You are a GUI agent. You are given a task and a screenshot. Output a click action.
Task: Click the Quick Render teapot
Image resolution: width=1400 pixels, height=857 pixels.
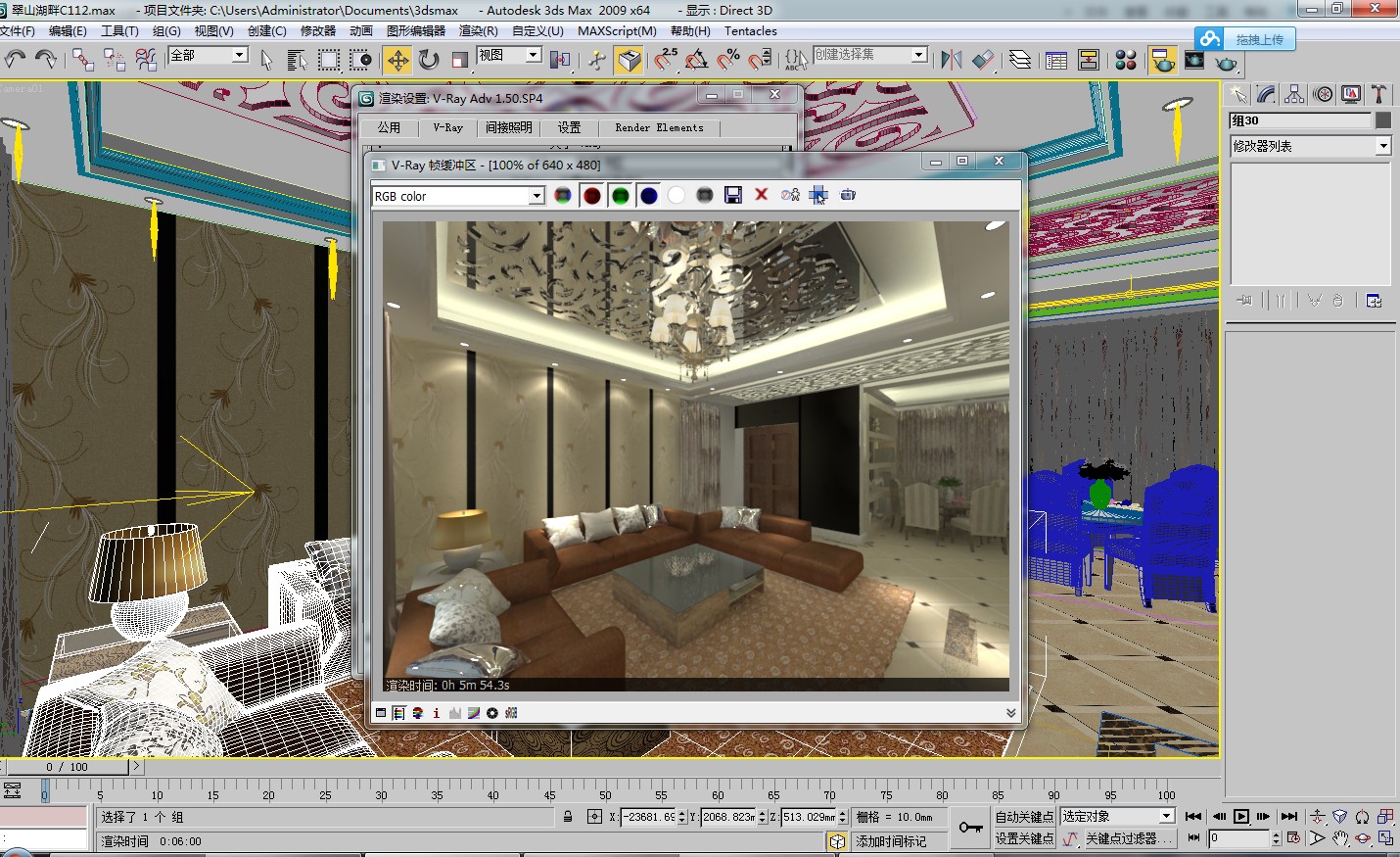pyautogui.click(x=1226, y=62)
